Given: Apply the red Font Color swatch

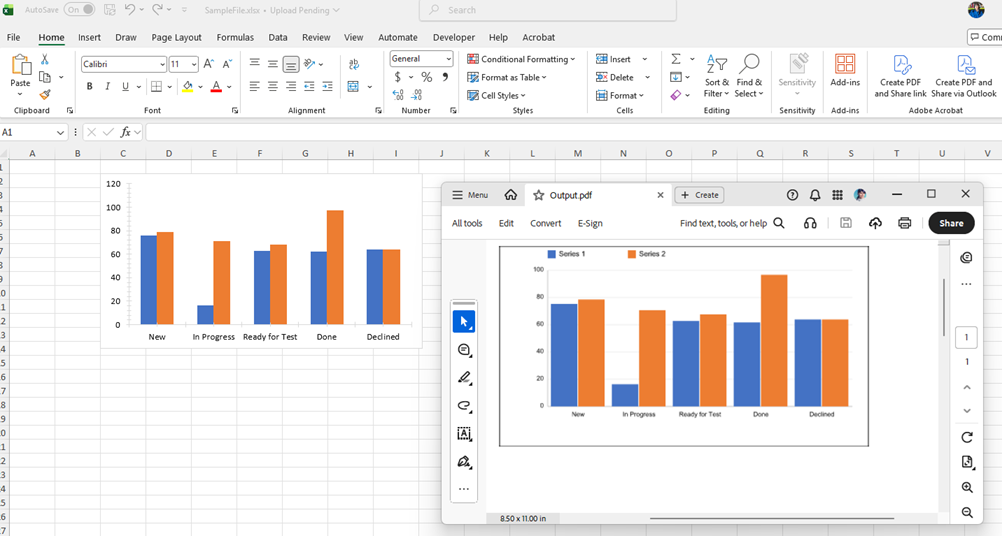Looking at the screenshot, I should coord(216,86).
